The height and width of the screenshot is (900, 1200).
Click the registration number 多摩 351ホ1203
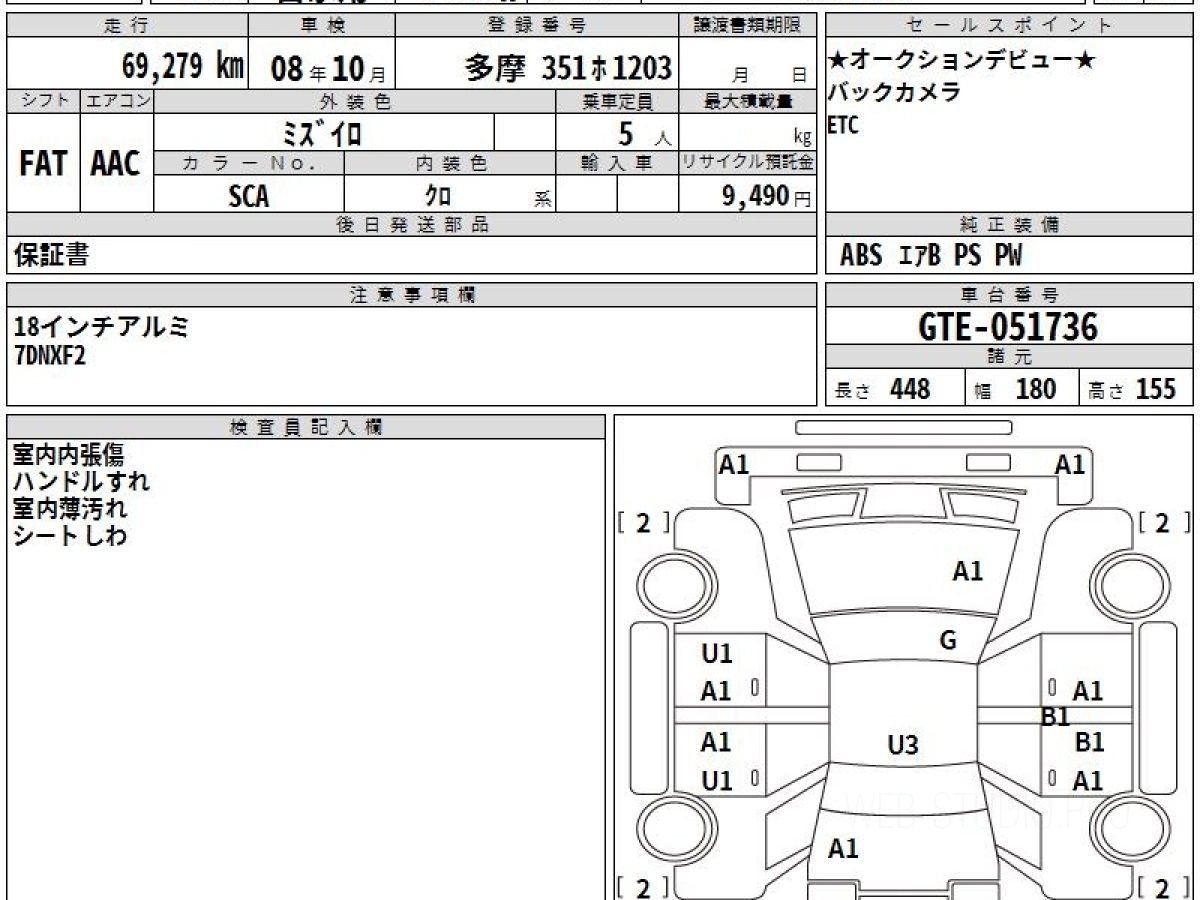568,68
